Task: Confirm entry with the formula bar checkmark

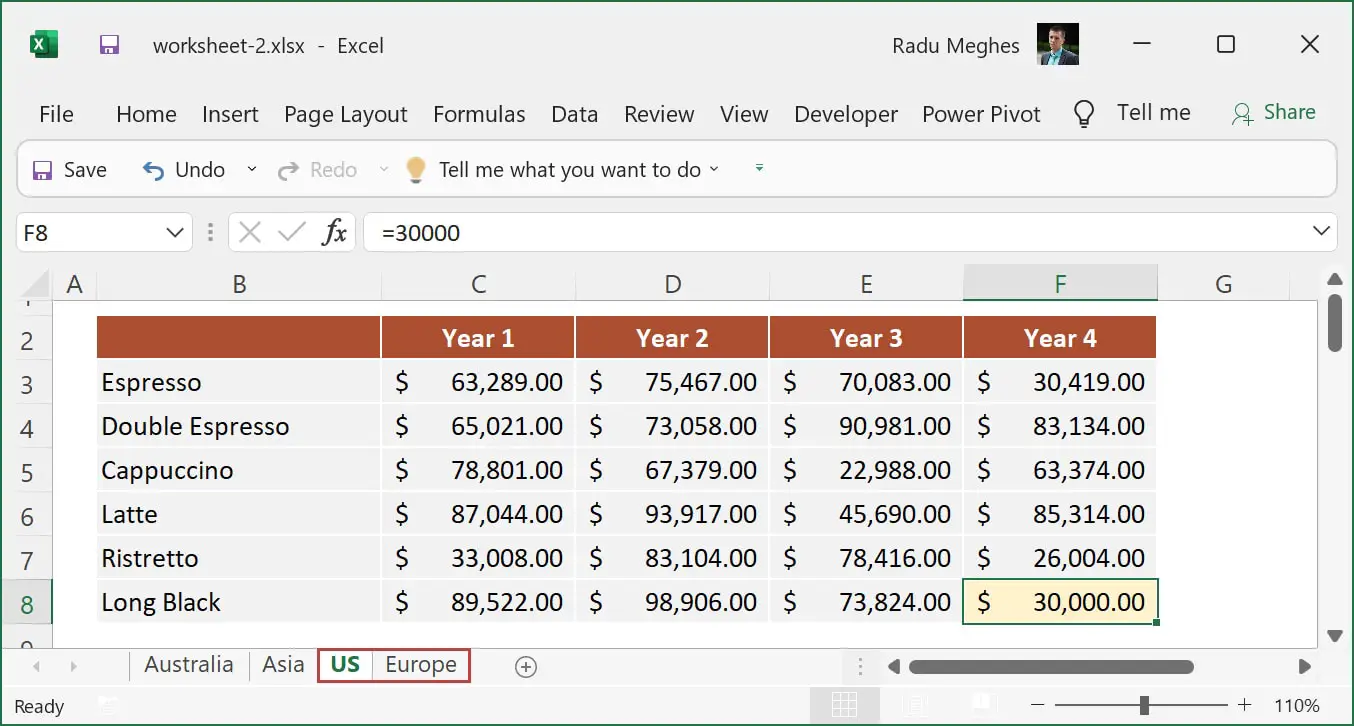Action: (291, 231)
